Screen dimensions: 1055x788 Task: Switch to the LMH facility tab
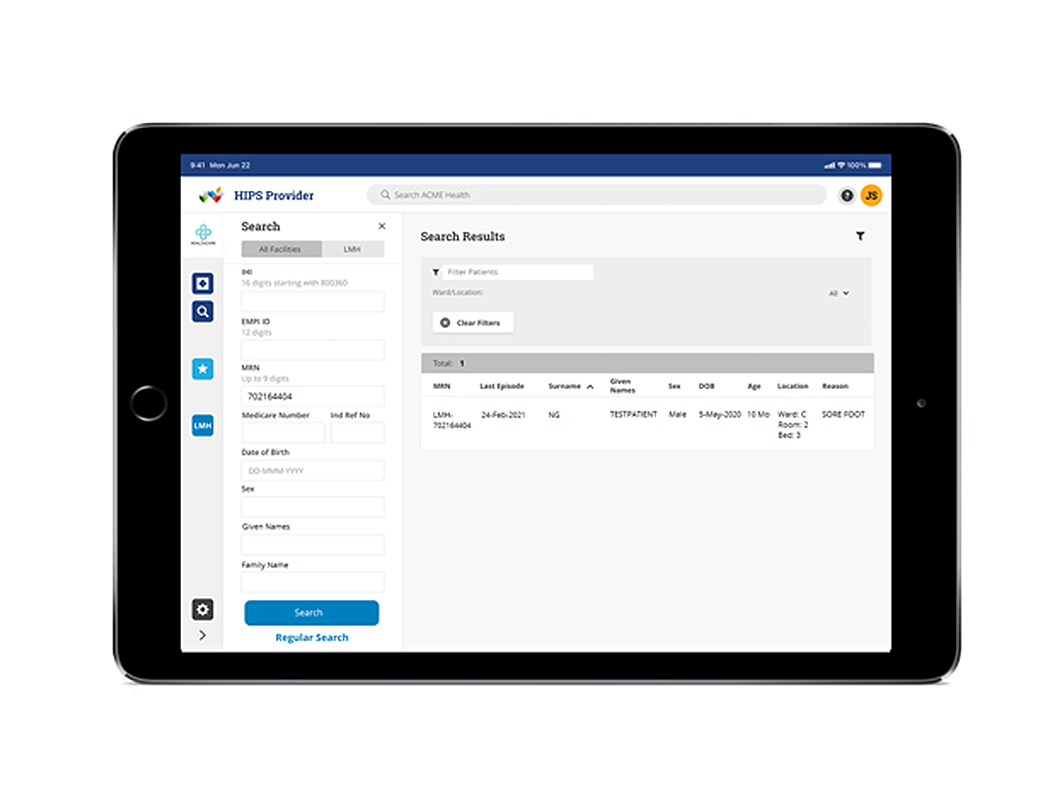(x=352, y=248)
